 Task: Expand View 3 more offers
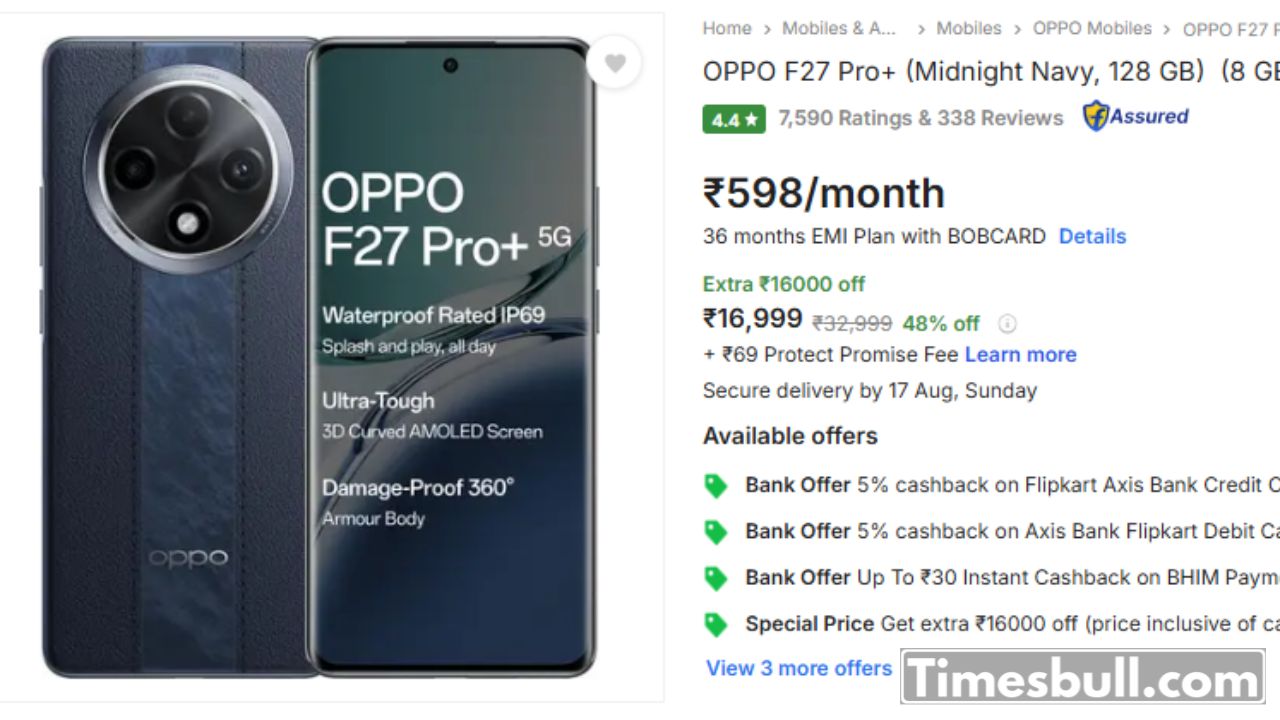(799, 668)
